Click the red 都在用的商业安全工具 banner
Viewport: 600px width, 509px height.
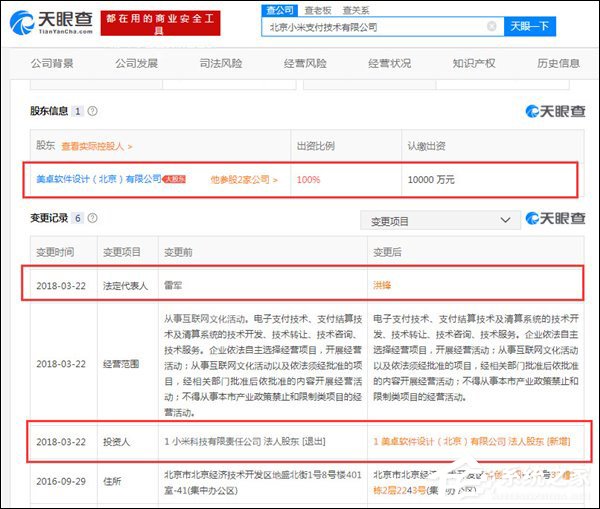tap(160, 23)
